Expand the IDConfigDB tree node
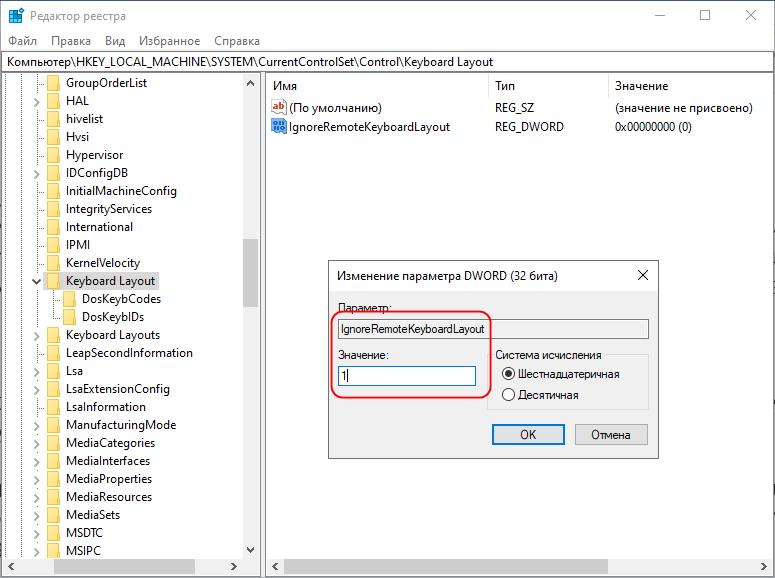 (x=36, y=174)
